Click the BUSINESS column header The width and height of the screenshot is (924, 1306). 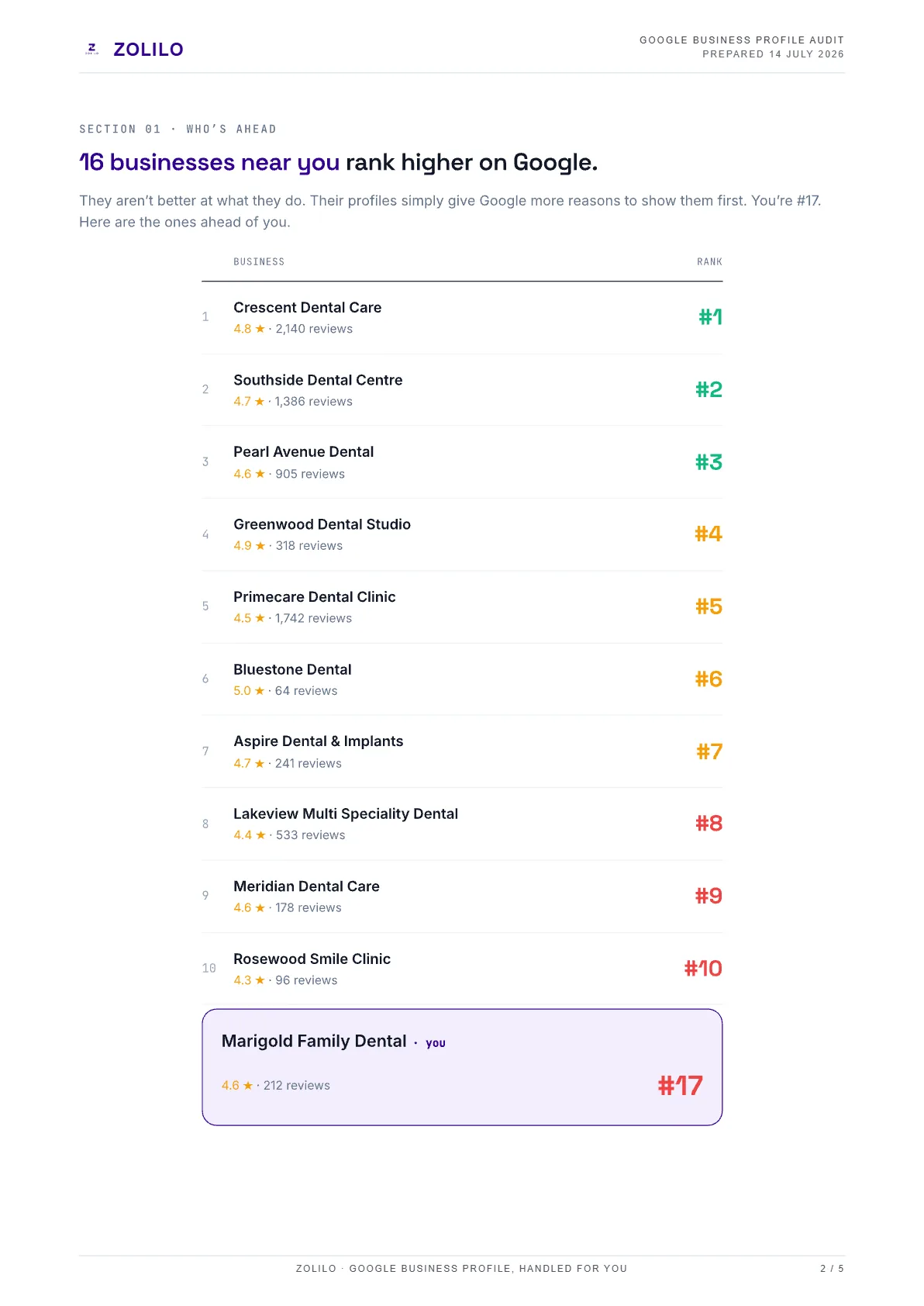coord(259,262)
